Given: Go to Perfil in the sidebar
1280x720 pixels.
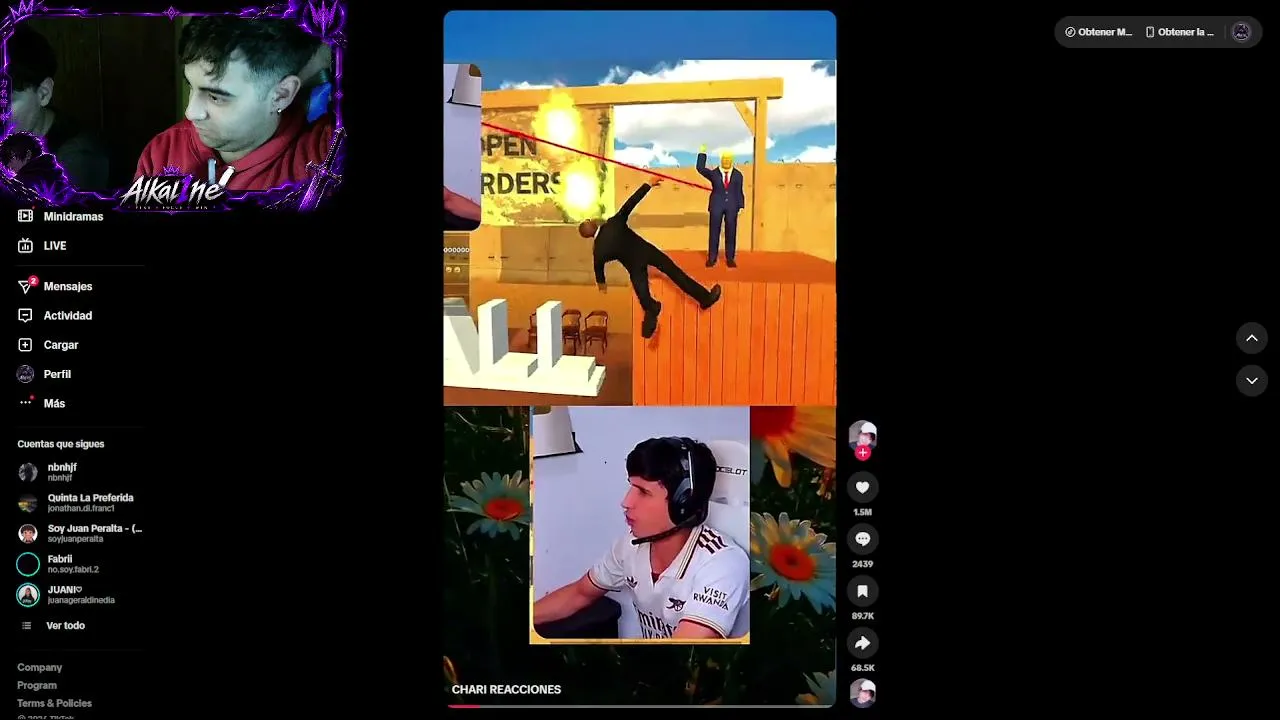Looking at the screenshot, I should click(45, 374).
